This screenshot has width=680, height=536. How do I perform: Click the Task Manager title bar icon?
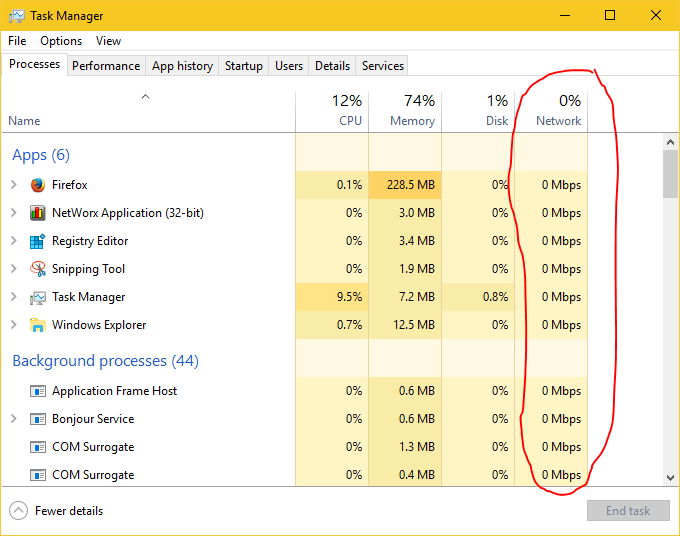point(16,16)
